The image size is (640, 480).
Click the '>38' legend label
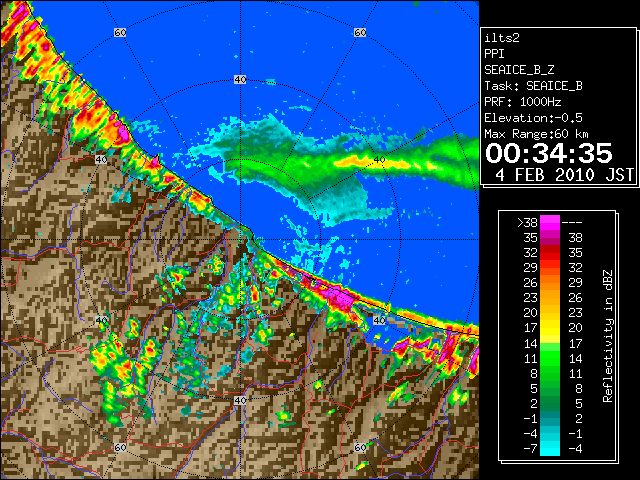coord(527,222)
